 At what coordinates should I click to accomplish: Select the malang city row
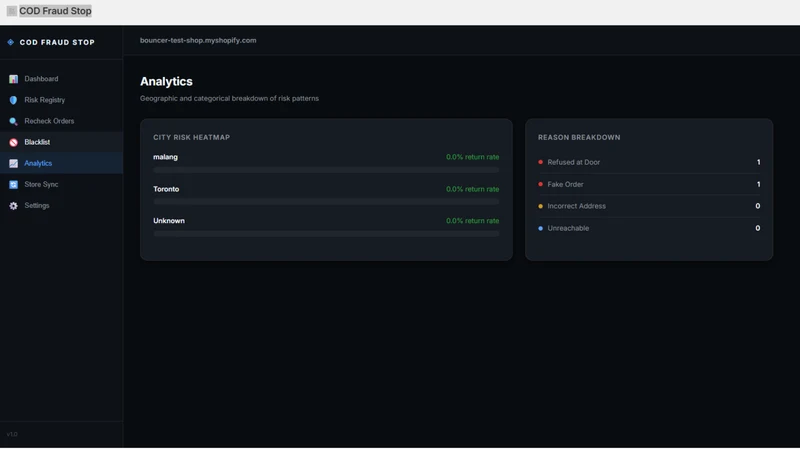(x=326, y=163)
